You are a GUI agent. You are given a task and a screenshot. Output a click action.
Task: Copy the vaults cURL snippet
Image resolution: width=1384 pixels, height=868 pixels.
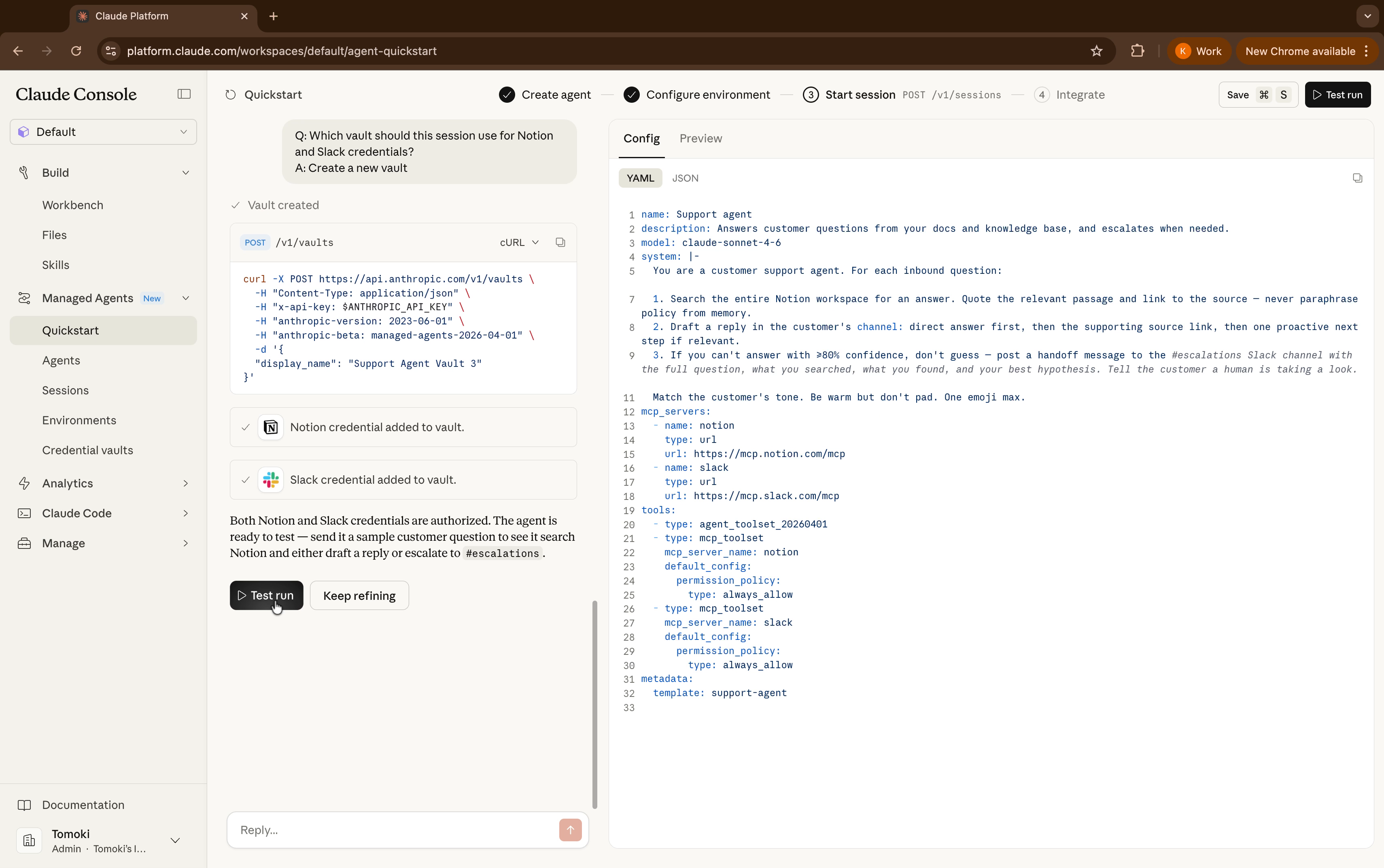click(560, 242)
